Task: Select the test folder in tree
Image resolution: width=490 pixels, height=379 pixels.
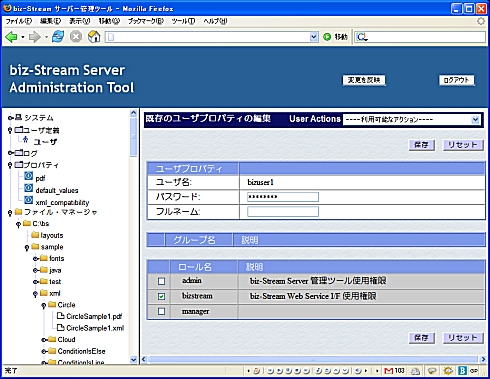Action: (55, 282)
